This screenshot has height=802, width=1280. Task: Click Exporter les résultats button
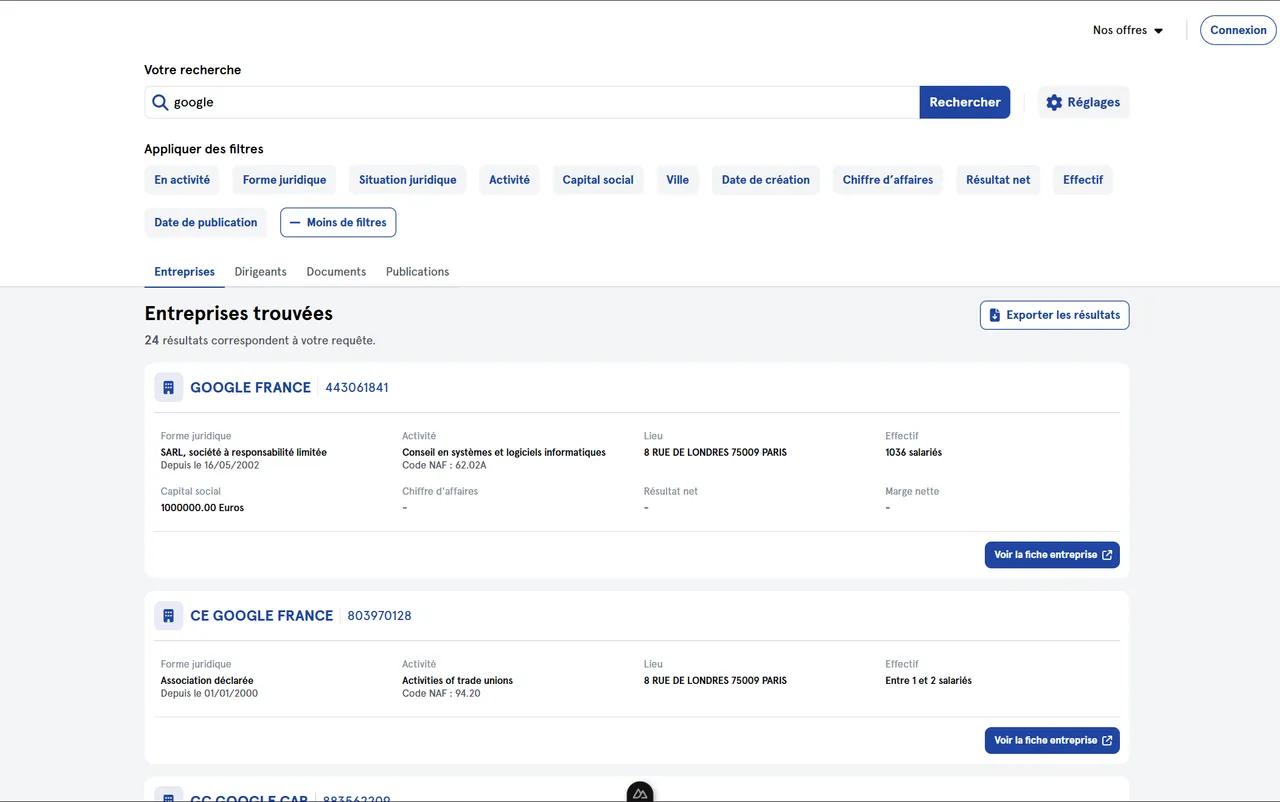coord(1055,315)
